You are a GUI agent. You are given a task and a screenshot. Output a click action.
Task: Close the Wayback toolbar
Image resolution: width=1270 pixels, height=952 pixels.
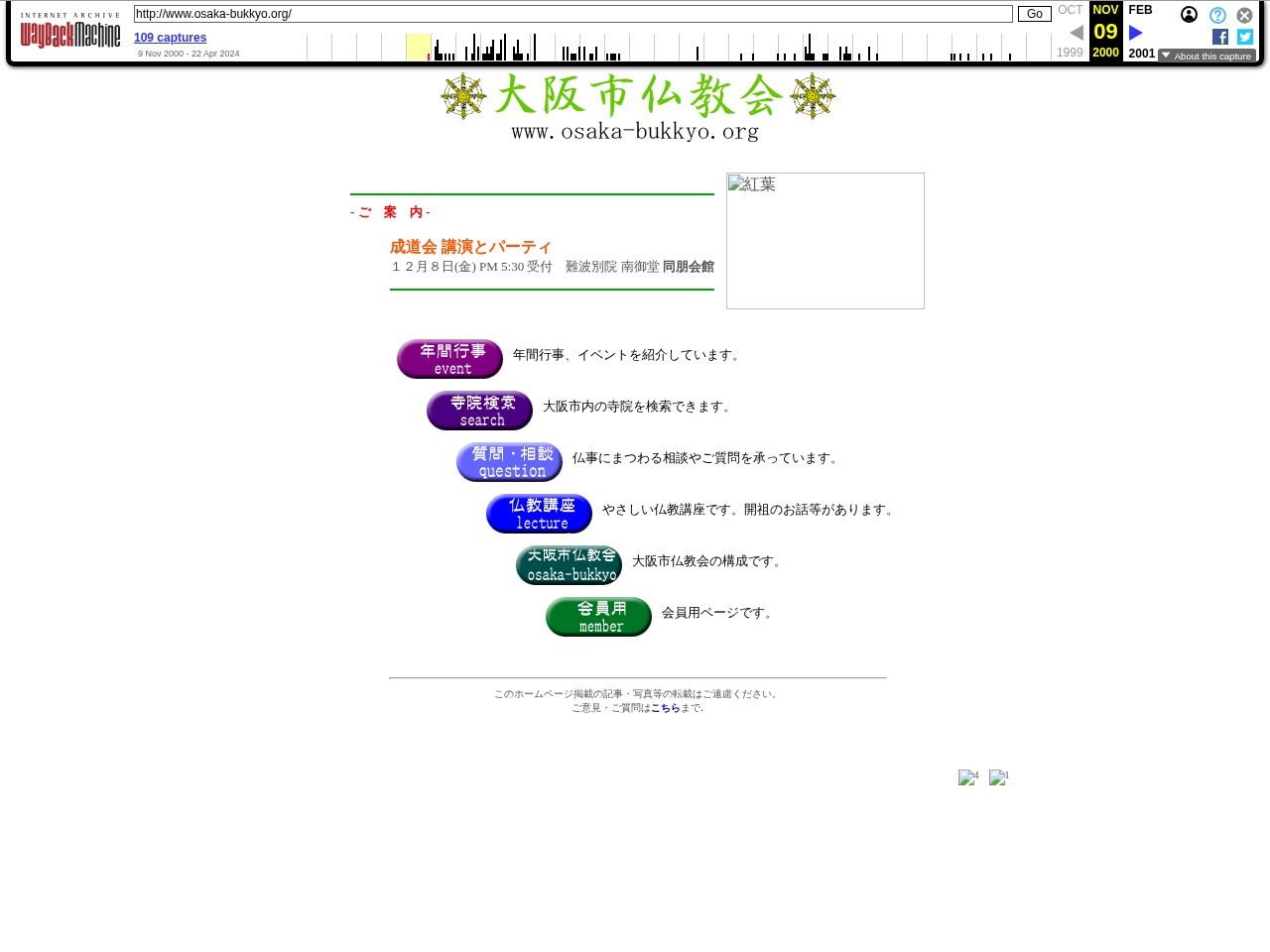tap(1244, 15)
